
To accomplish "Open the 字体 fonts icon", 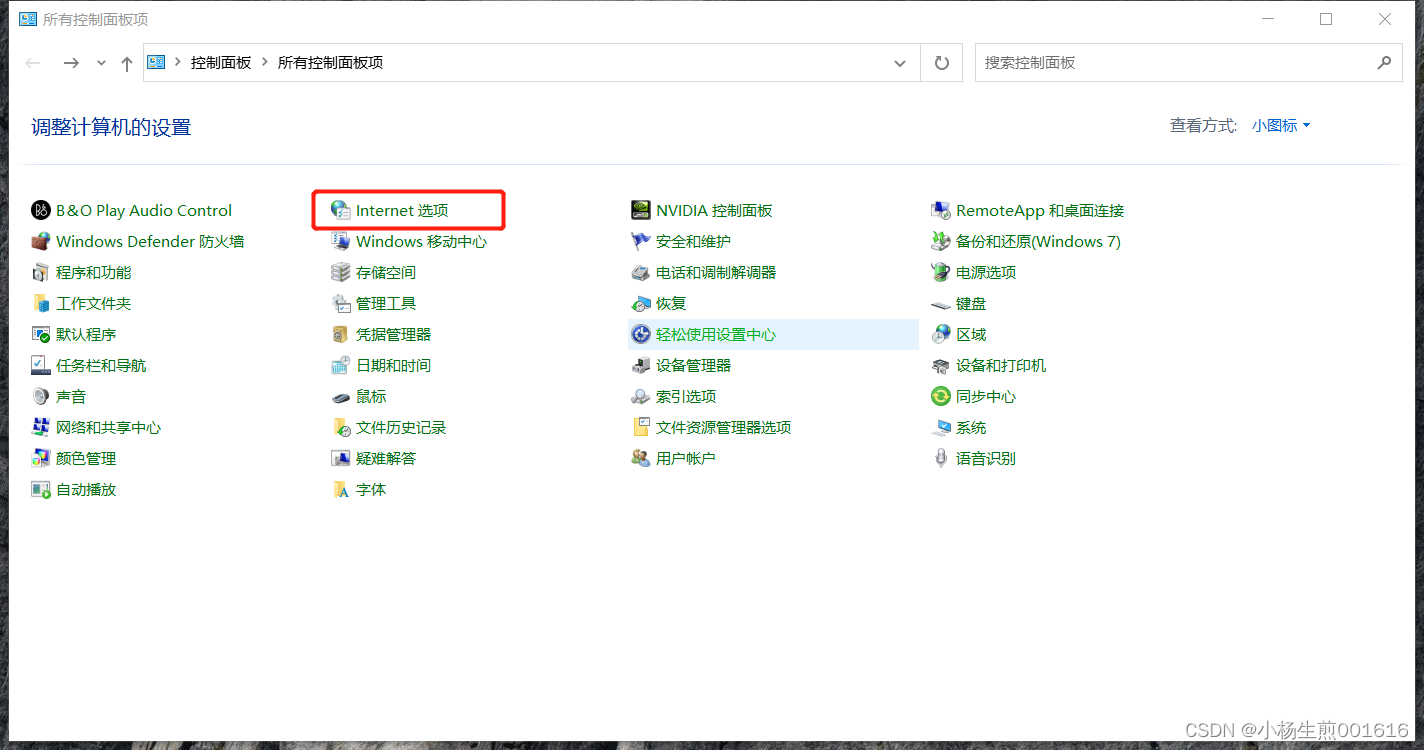I will (341, 489).
